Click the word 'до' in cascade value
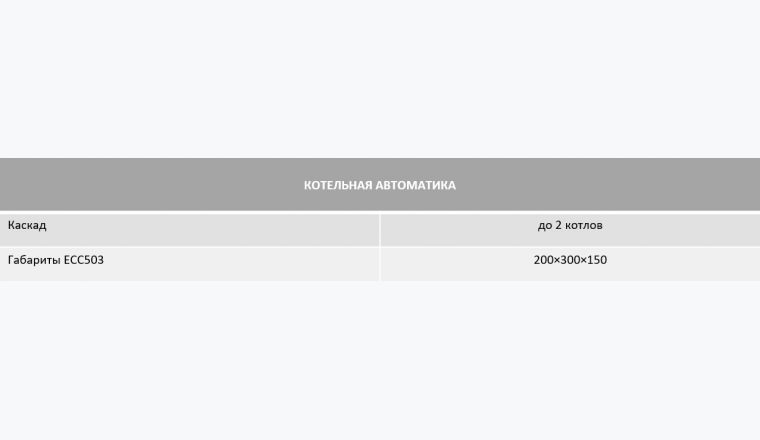Image resolution: width=760 pixels, height=440 pixels. 545,226
